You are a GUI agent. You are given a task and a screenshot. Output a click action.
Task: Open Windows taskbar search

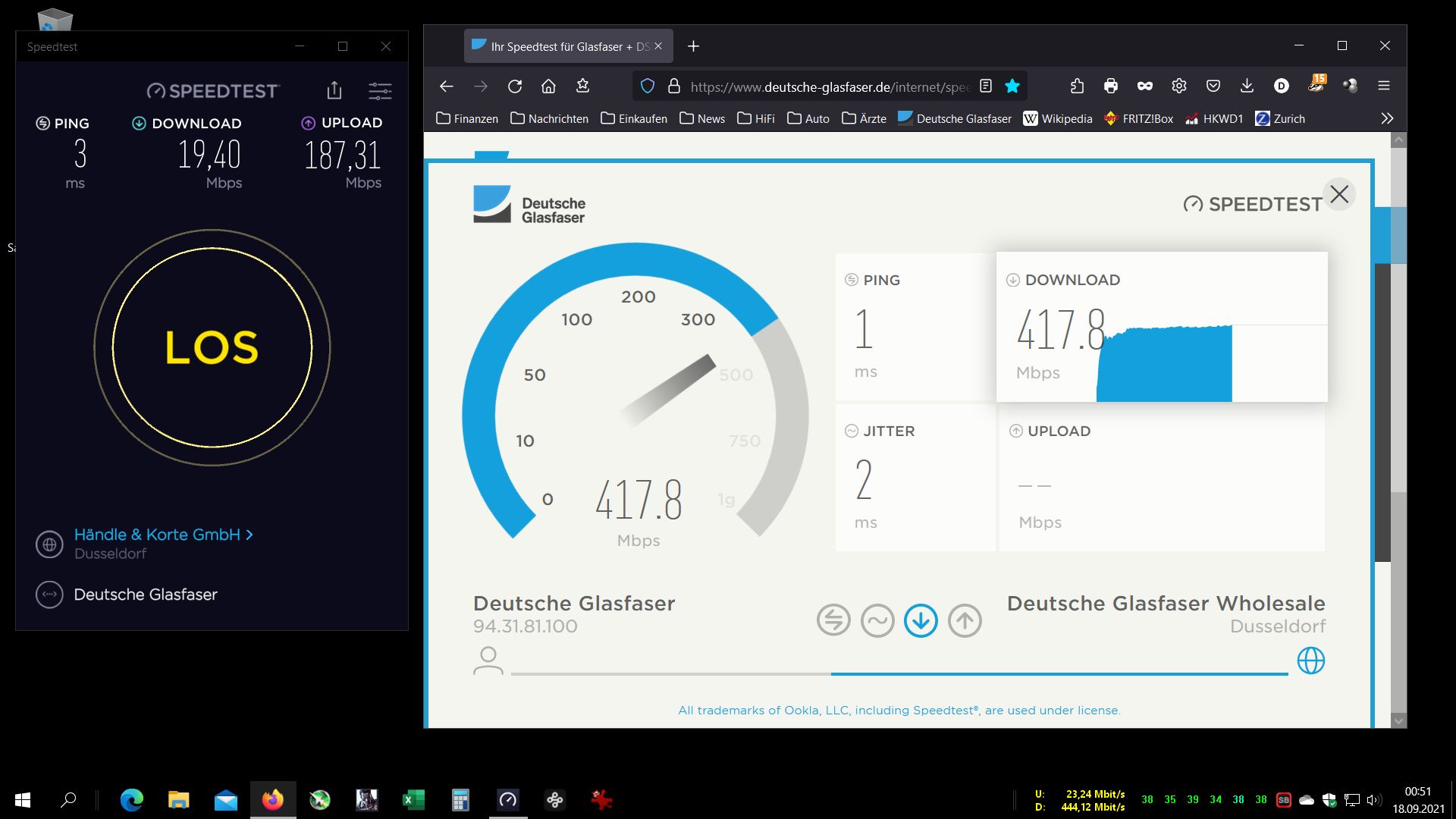pyautogui.click(x=68, y=800)
